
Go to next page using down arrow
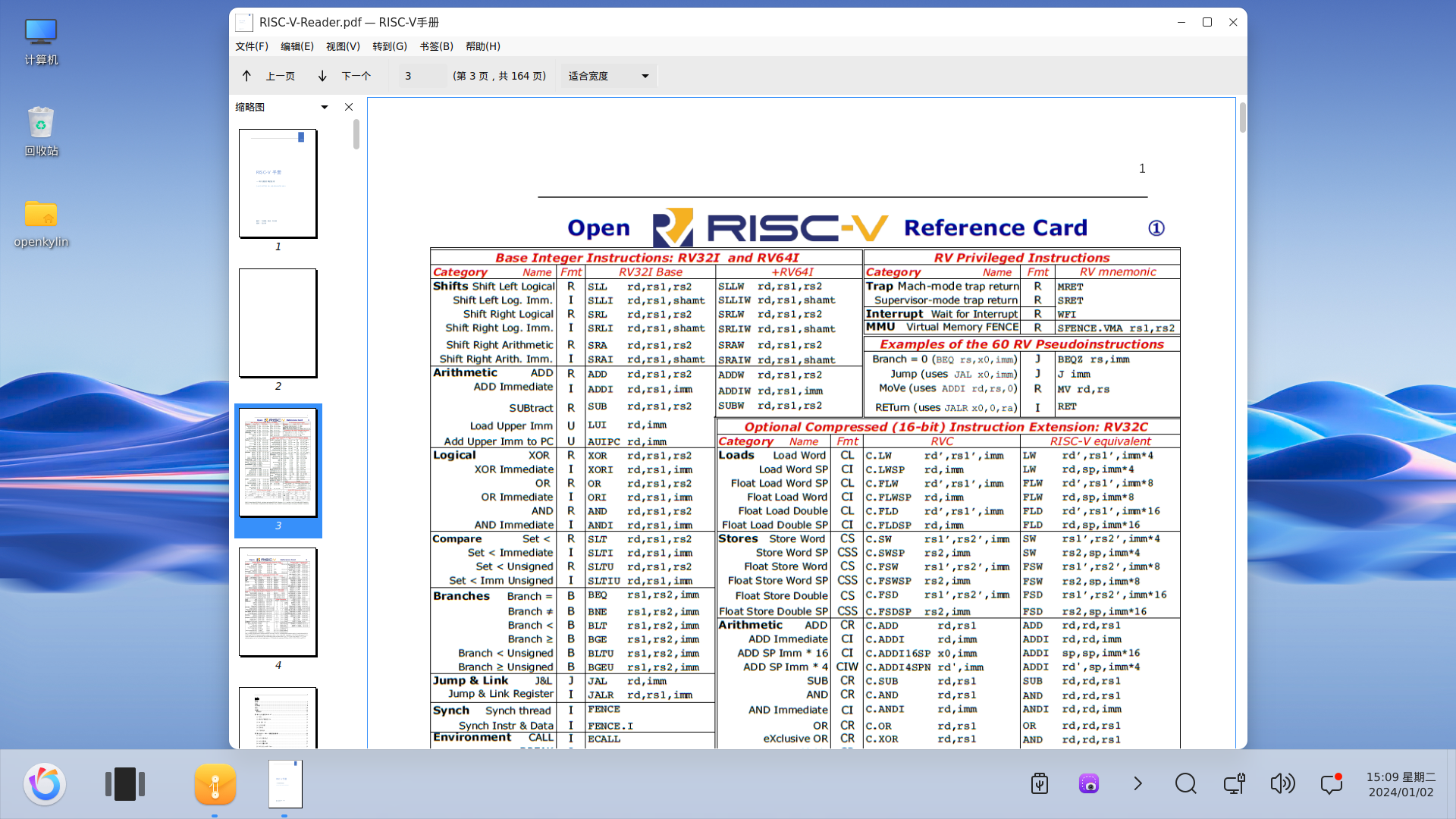click(x=322, y=76)
